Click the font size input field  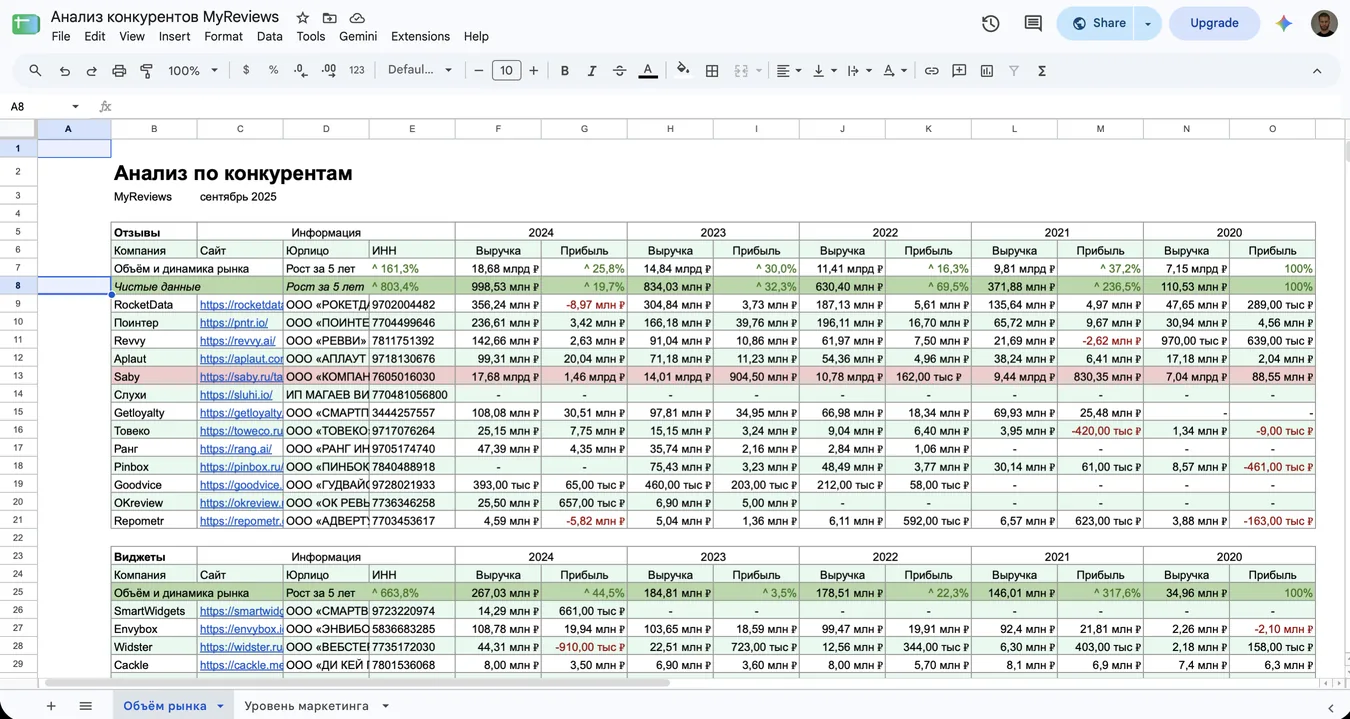(506, 71)
